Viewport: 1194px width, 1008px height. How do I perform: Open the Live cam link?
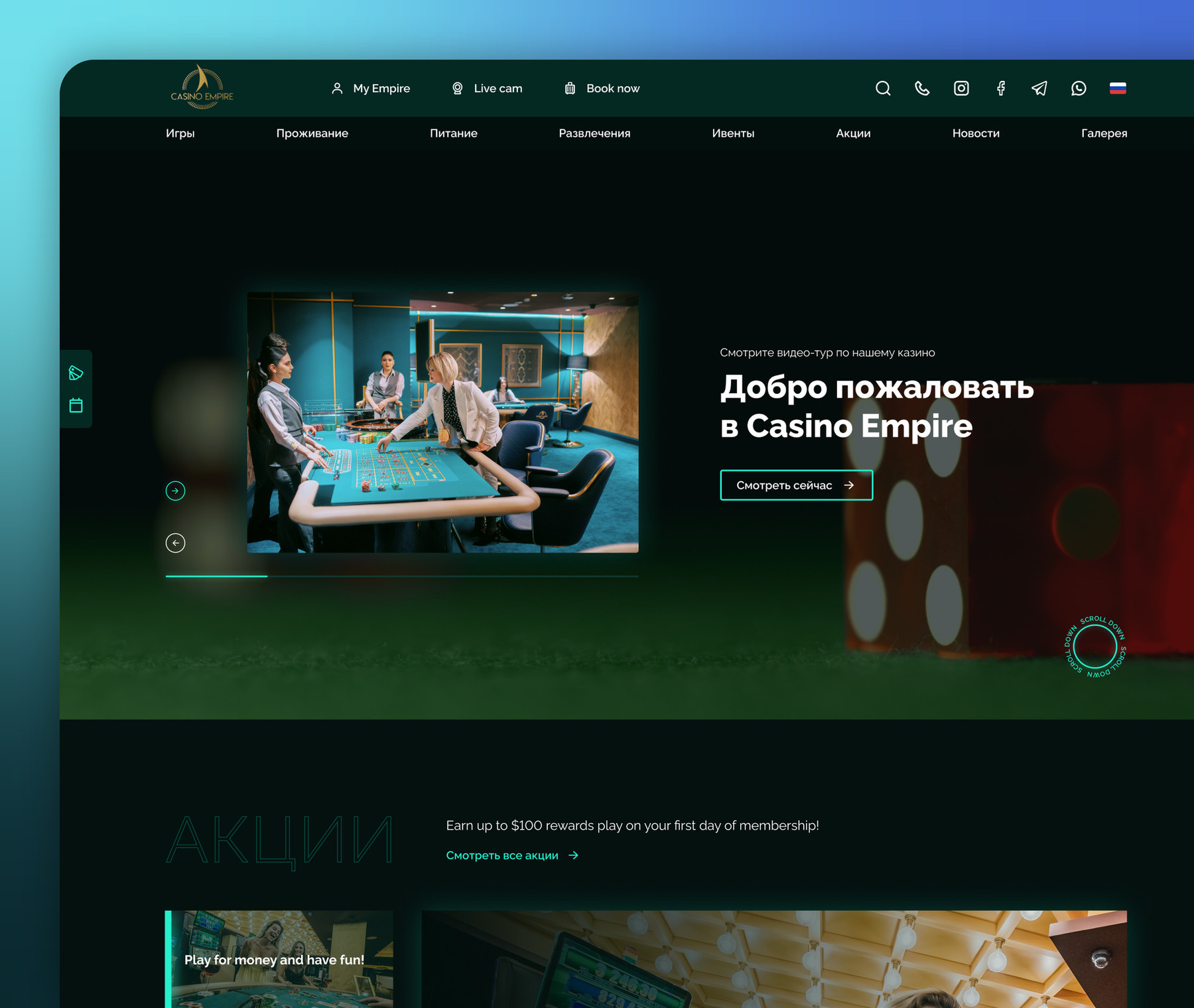coord(487,88)
